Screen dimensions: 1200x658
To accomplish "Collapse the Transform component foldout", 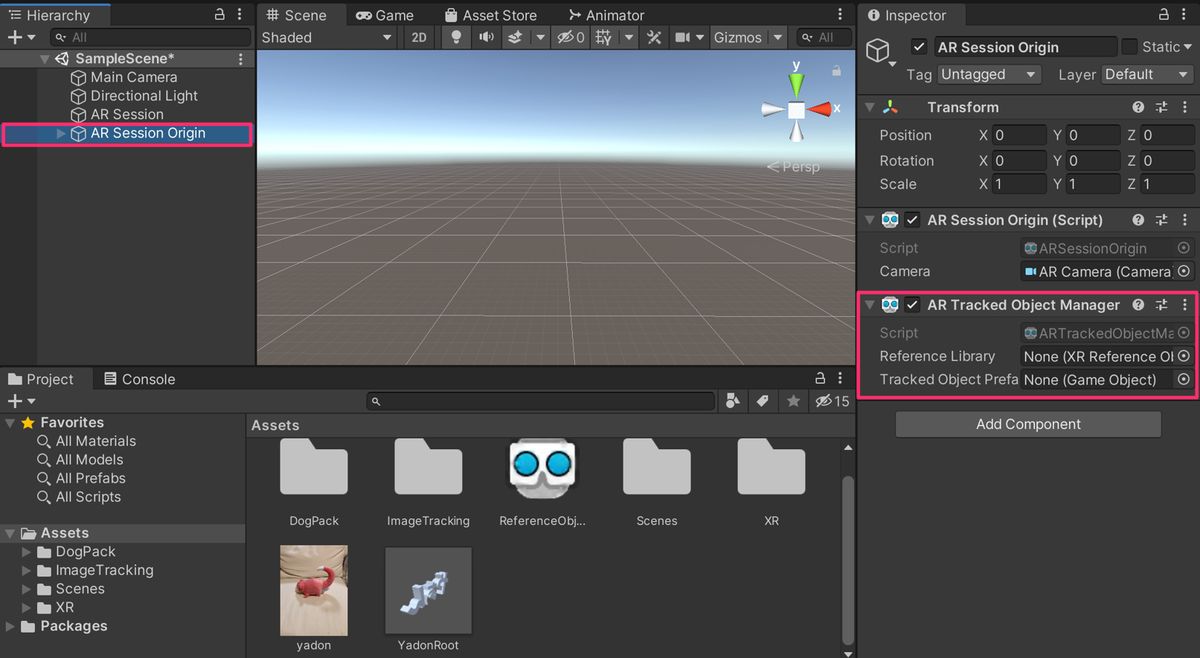I will click(x=869, y=107).
